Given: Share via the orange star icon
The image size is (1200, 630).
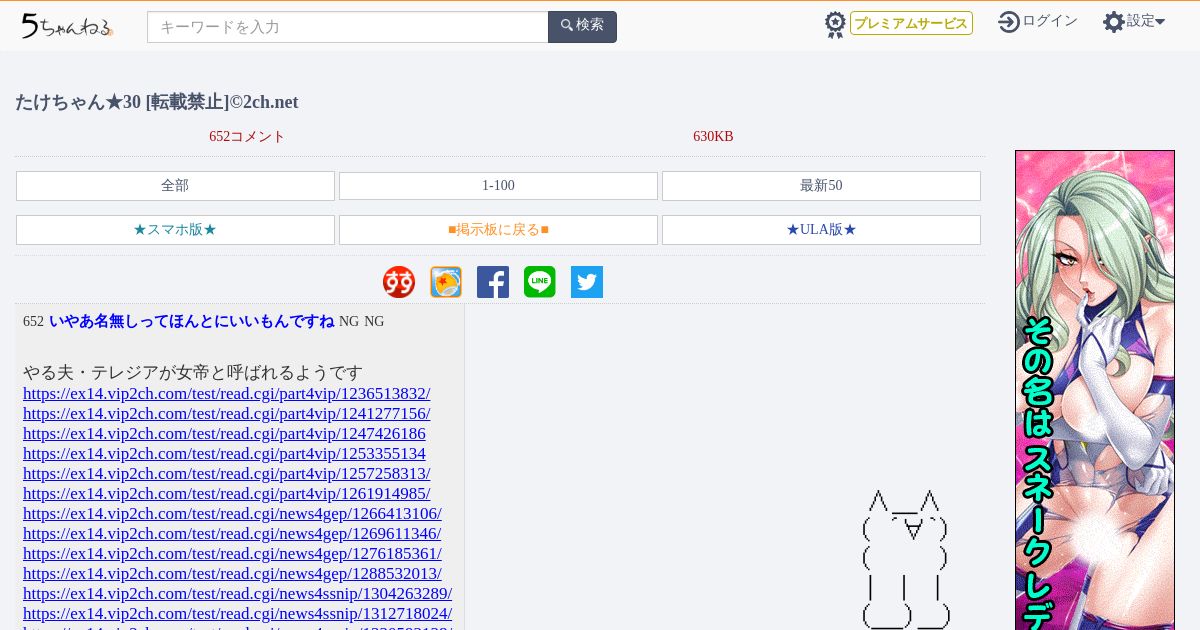Looking at the screenshot, I should 446,282.
